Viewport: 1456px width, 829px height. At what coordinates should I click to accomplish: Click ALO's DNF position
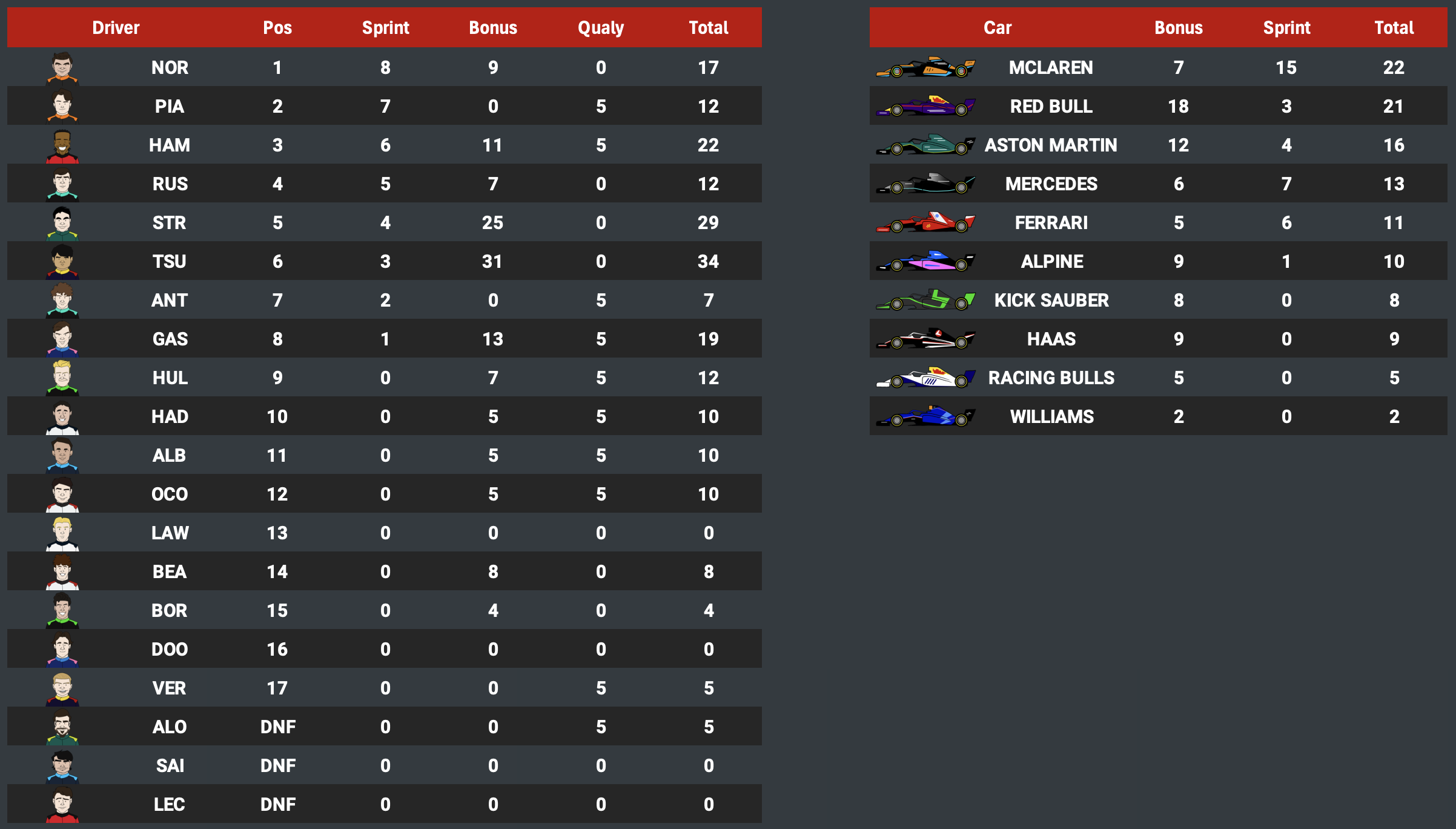tap(278, 727)
